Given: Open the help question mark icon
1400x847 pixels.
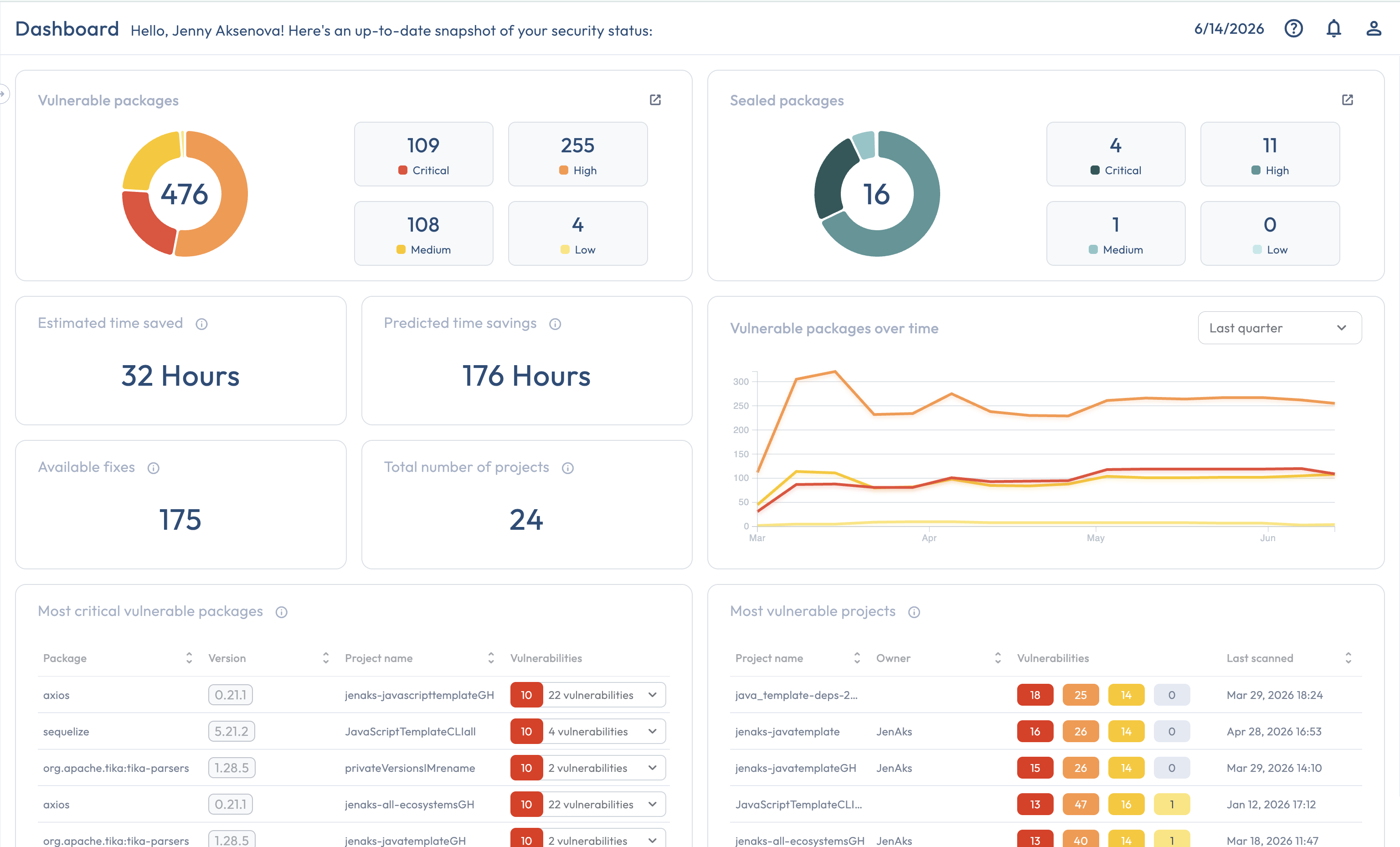Looking at the screenshot, I should pos(1293,28).
